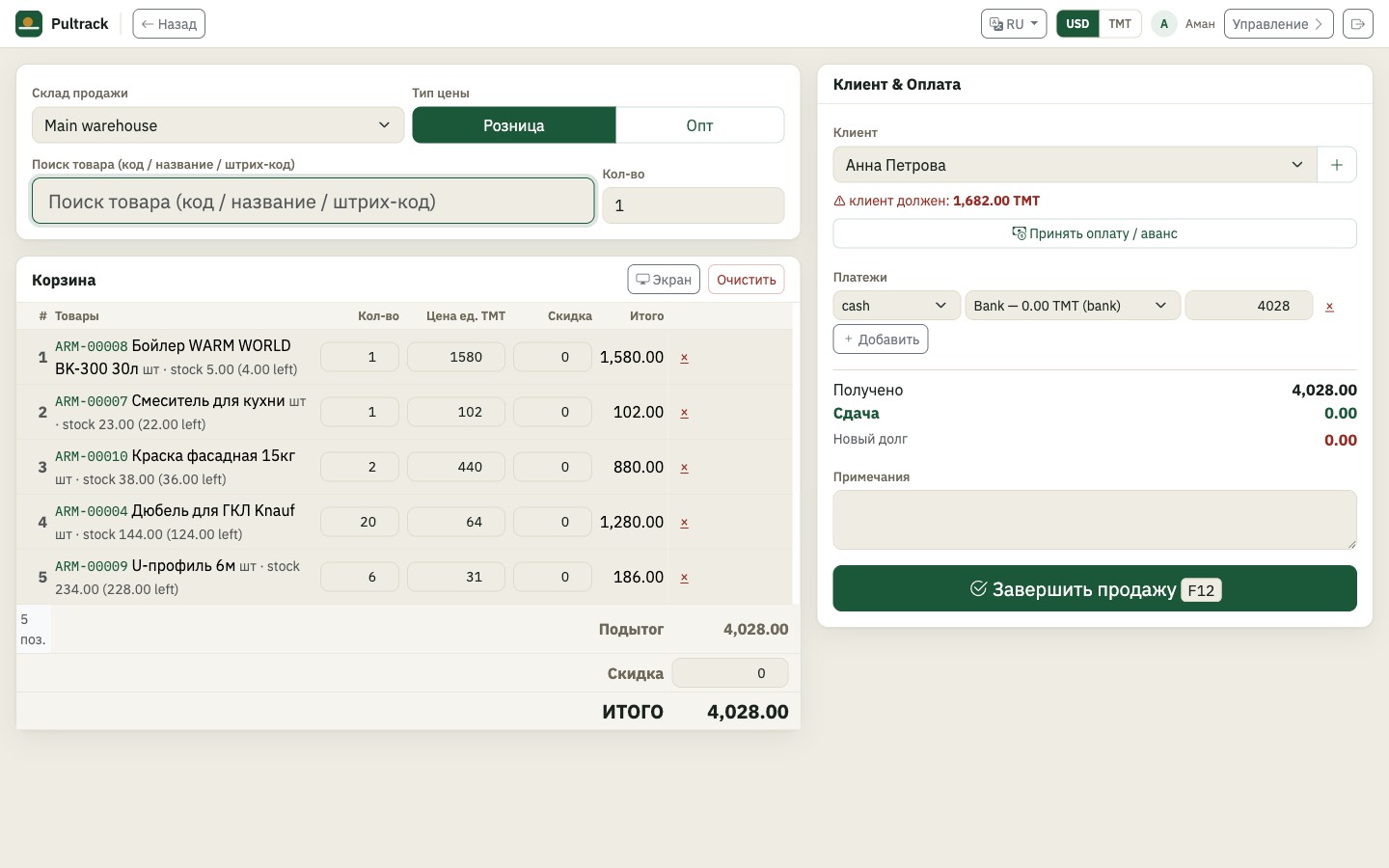Remove Дюбель для ГКЛ Knauf from cart
Viewport: 1389px width, 868px height.
pyautogui.click(x=684, y=523)
